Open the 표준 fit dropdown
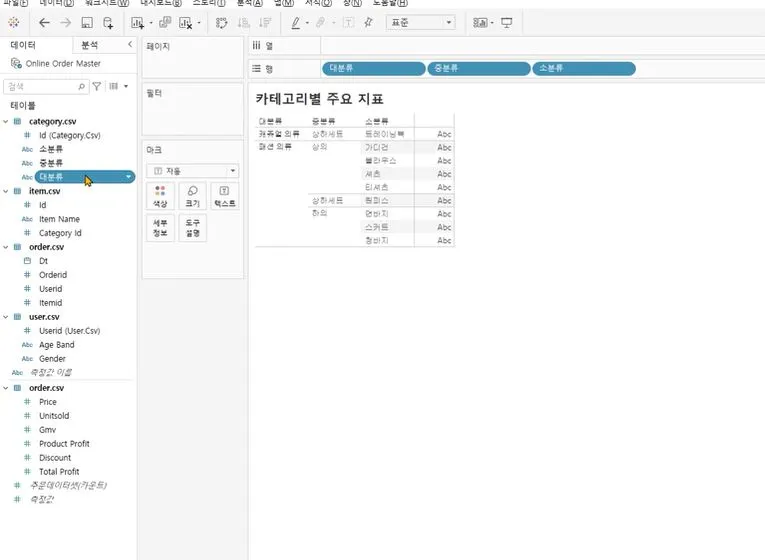Viewport: 765px width, 560px height. 421,22
